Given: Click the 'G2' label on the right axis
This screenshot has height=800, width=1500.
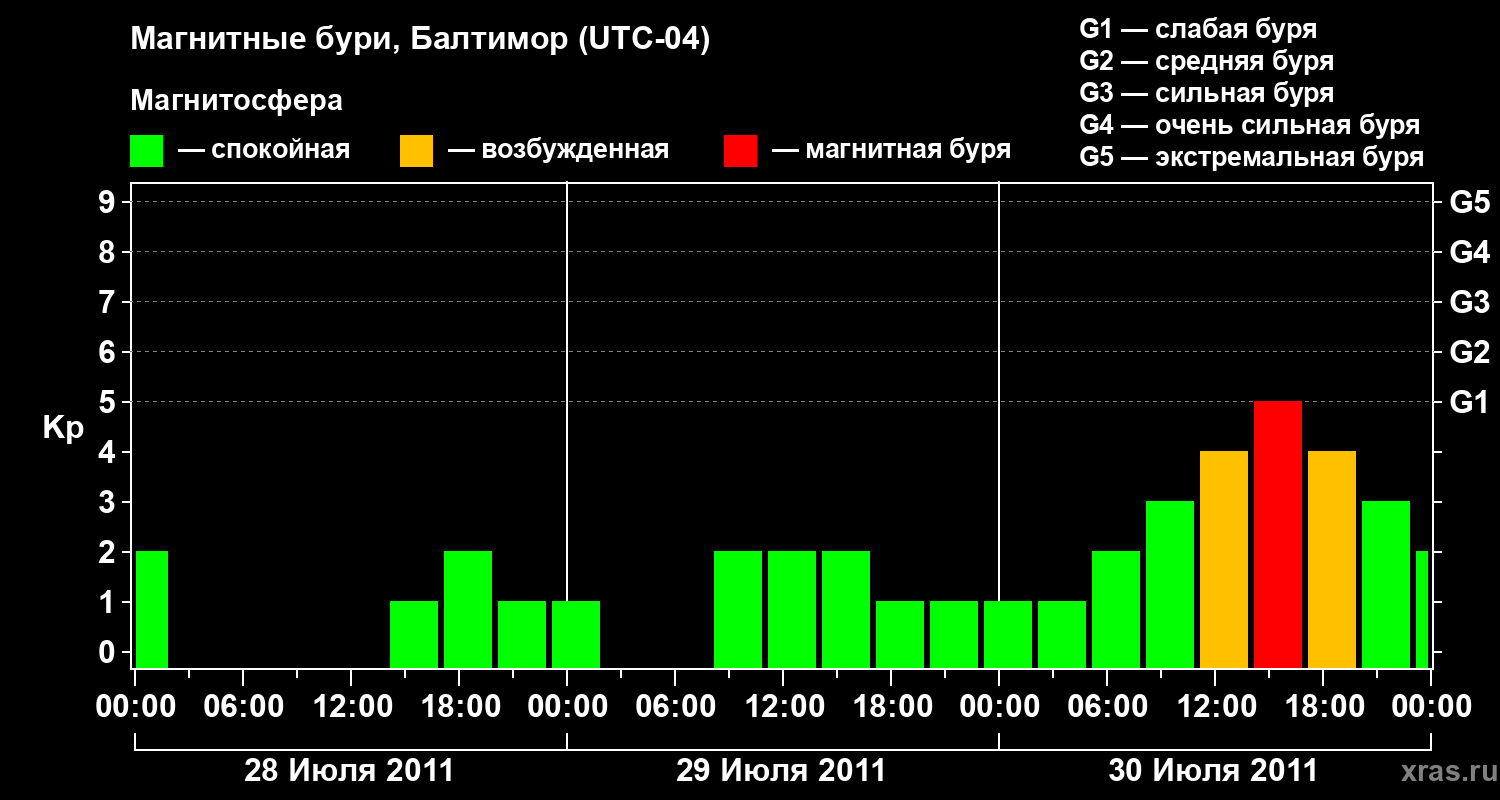Looking at the screenshot, I should pos(1470,352).
